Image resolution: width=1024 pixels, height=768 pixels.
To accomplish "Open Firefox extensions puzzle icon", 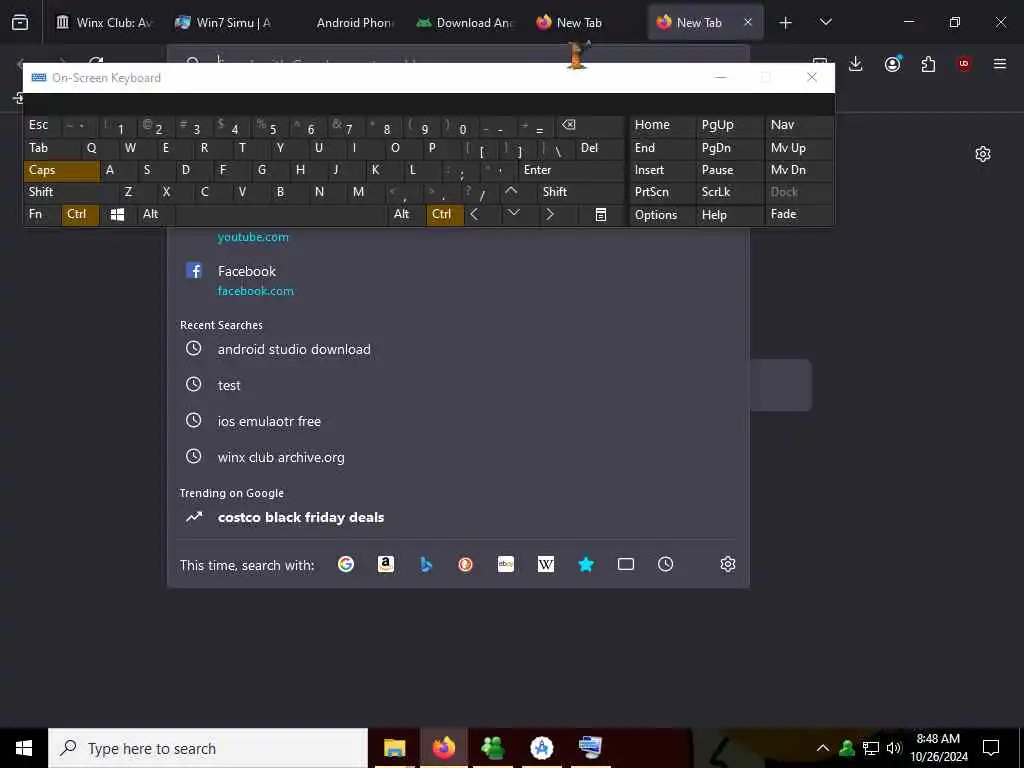I will click(928, 64).
